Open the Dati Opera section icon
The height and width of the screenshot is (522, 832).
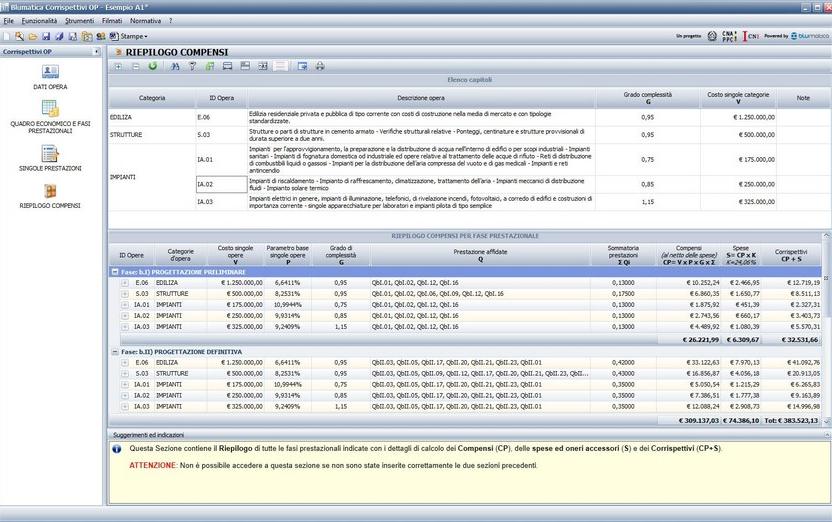pyautogui.click(x=50, y=72)
